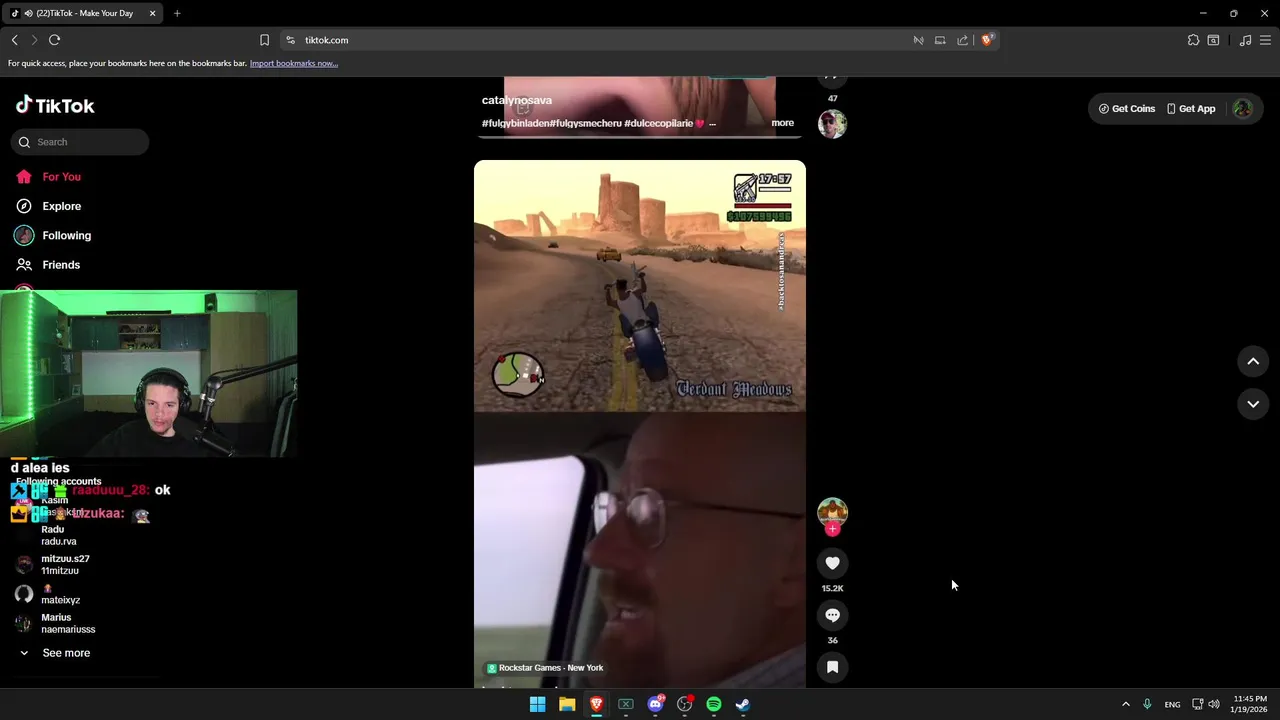Open the video creator's avatar above like button
The height and width of the screenshot is (720, 1280).
point(832,512)
